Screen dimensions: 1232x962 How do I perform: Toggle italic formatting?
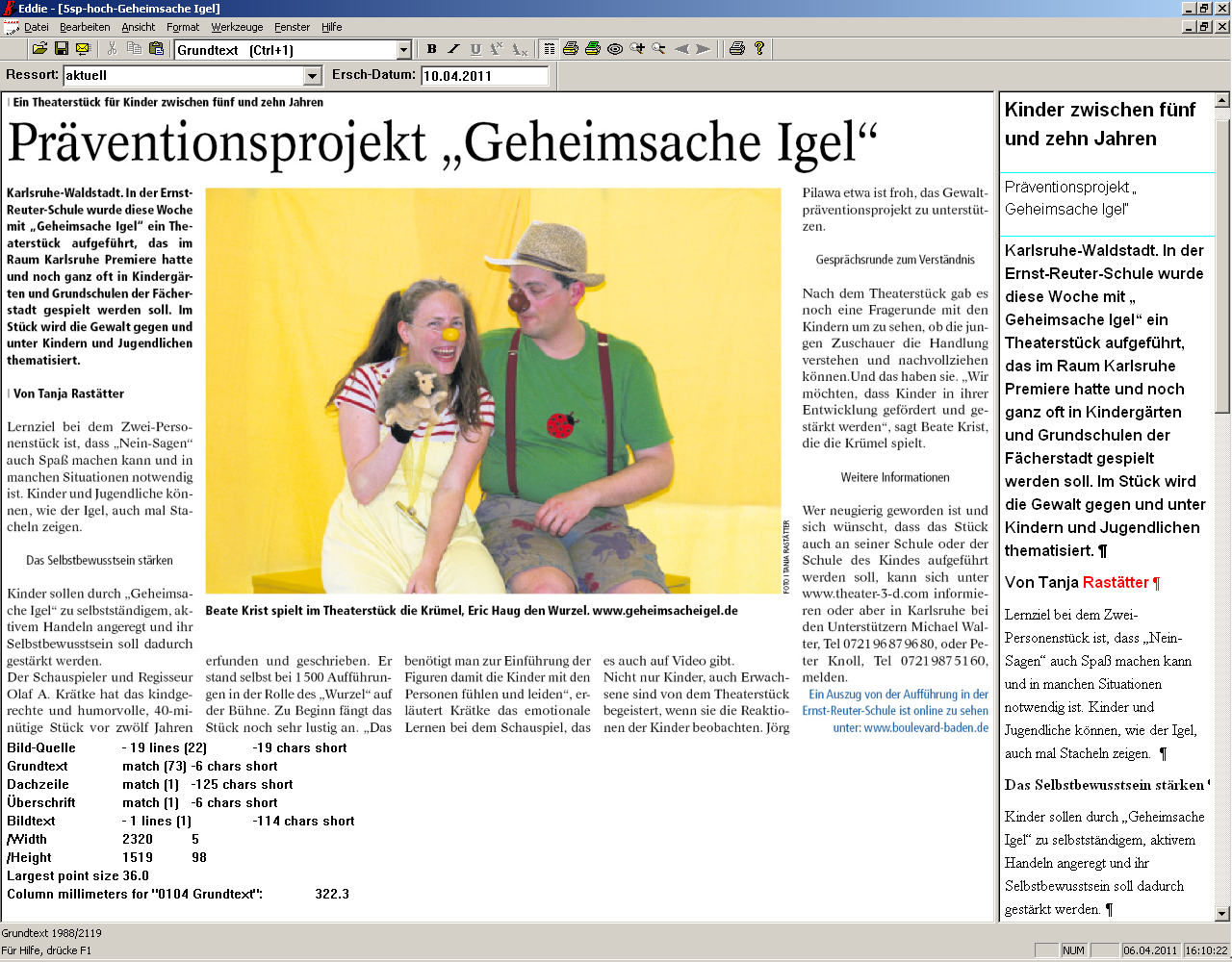(x=453, y=48)
